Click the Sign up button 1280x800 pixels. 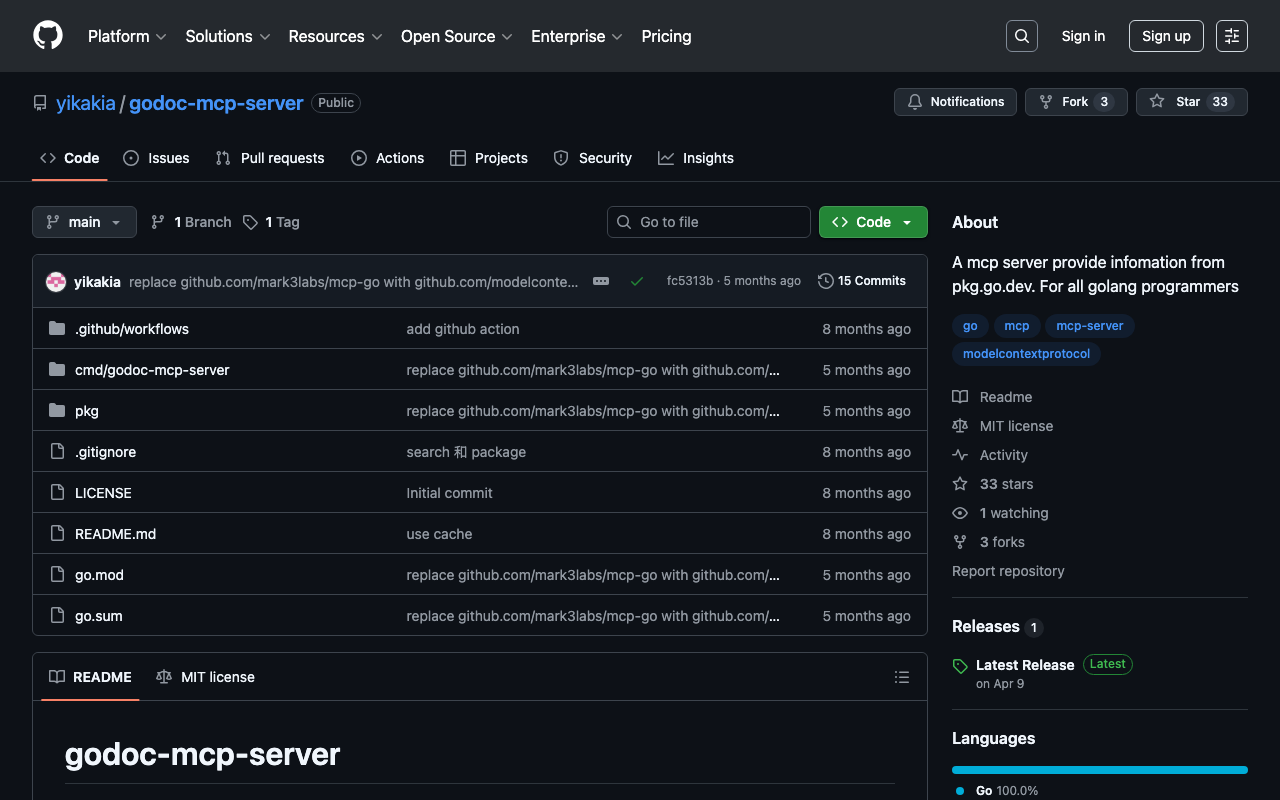[x=1165, y=36]
